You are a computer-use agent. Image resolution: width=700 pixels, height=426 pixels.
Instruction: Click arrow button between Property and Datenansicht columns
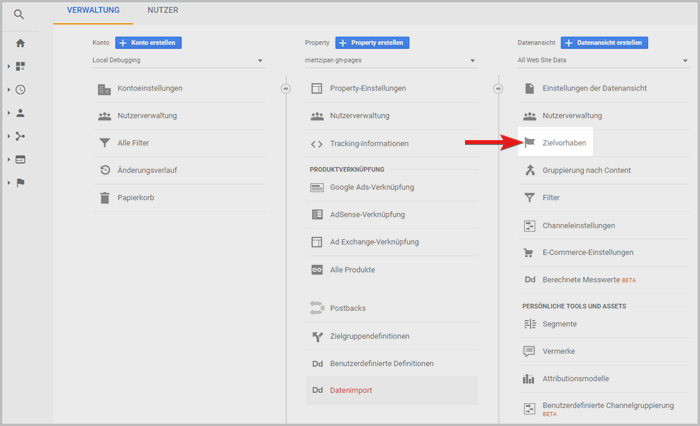click(x=498, y=89)
